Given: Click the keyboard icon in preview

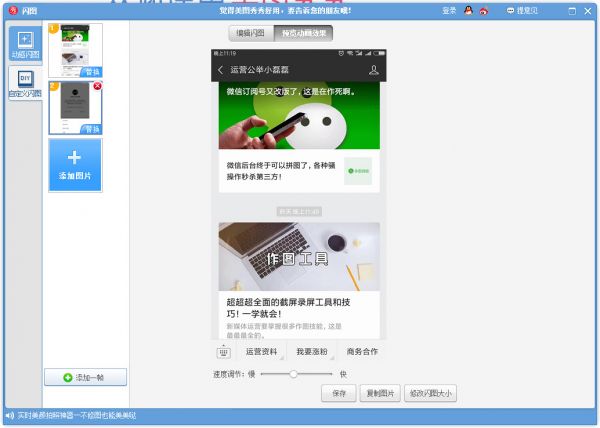Looking at the screenshot, I should [223, 352].
